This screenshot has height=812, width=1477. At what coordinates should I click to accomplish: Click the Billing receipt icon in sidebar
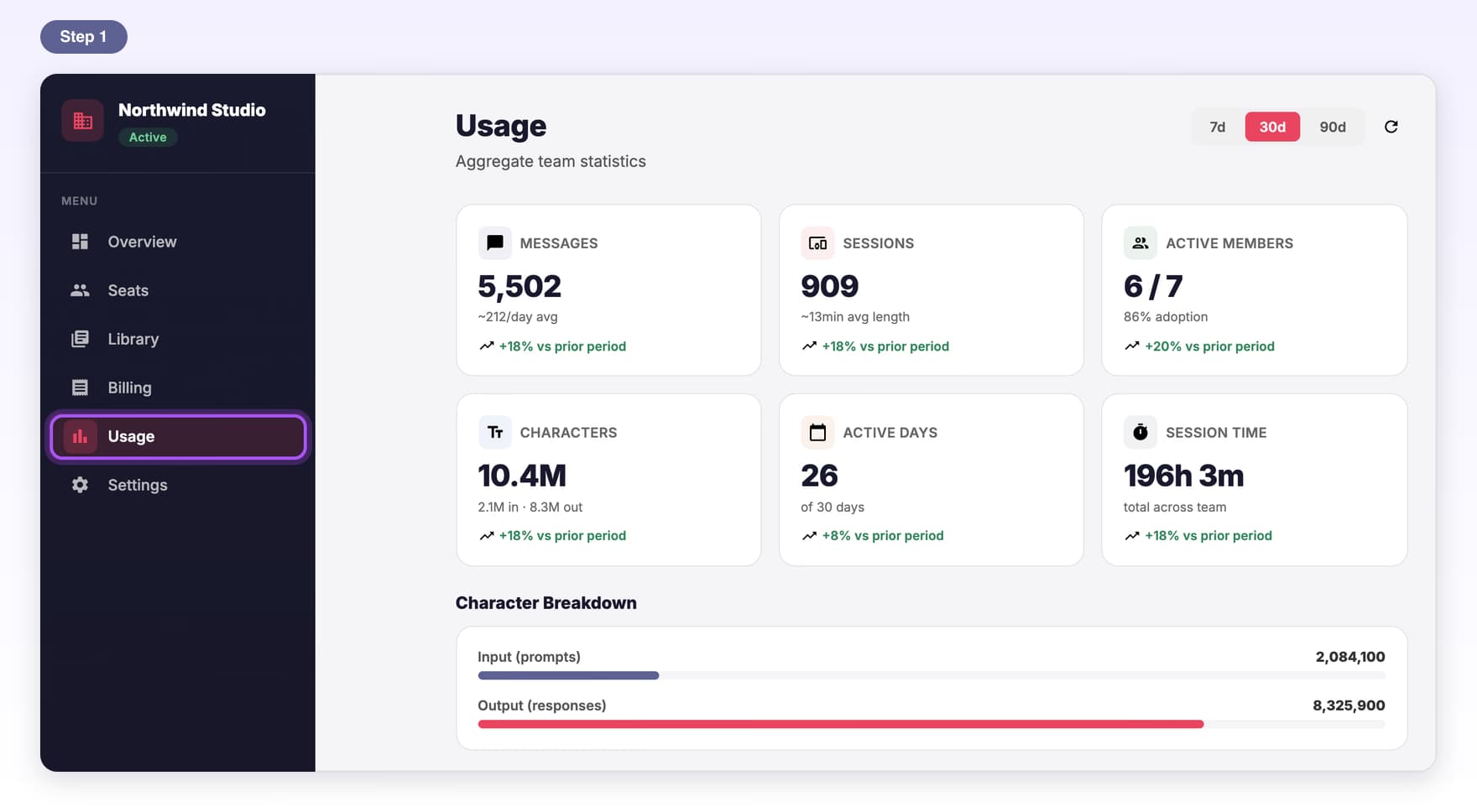coord(80,388)
